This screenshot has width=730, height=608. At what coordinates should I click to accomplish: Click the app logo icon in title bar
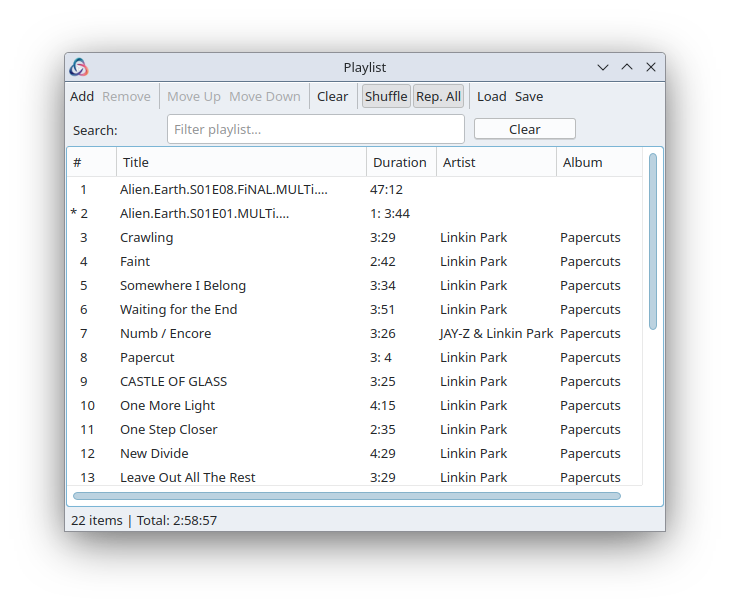(x=79, y=68)
